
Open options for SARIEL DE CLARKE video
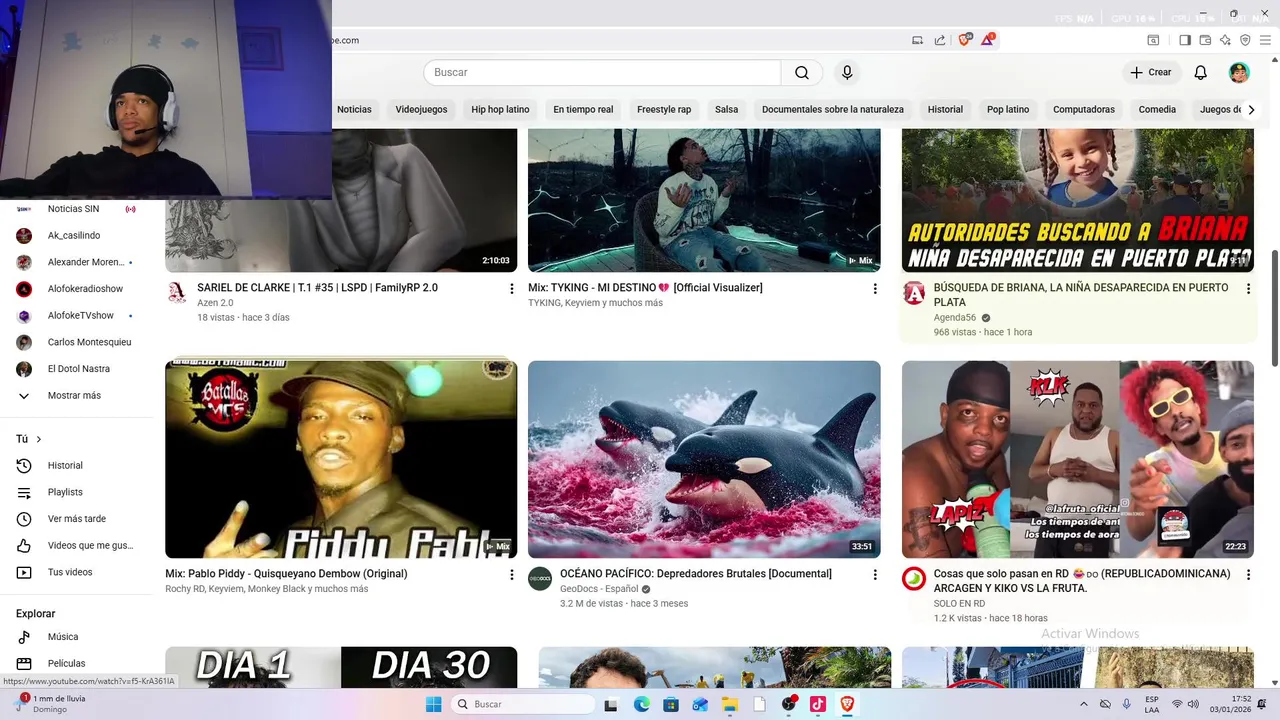pyautogui.click(x=511, y=289)
